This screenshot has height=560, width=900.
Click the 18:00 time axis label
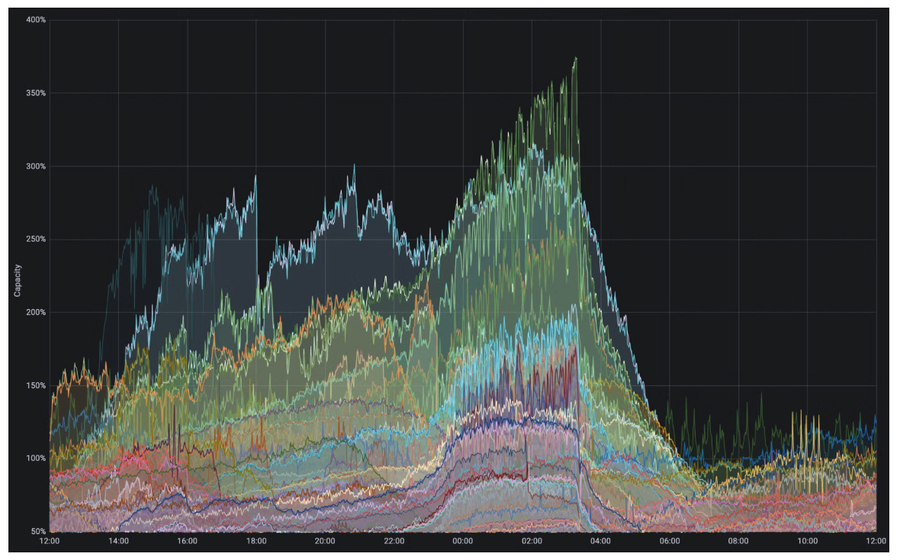coord(256,541)
